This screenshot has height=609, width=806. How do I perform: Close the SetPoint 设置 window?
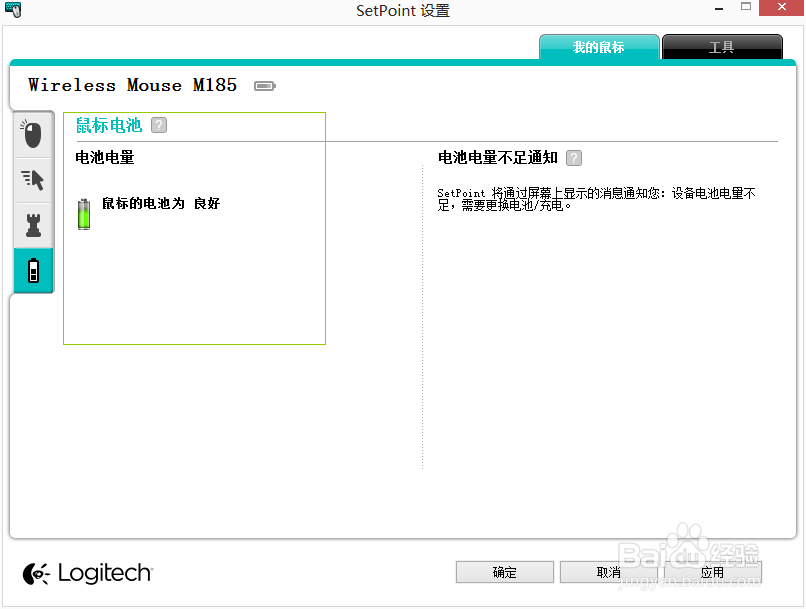tap(781, 8)
